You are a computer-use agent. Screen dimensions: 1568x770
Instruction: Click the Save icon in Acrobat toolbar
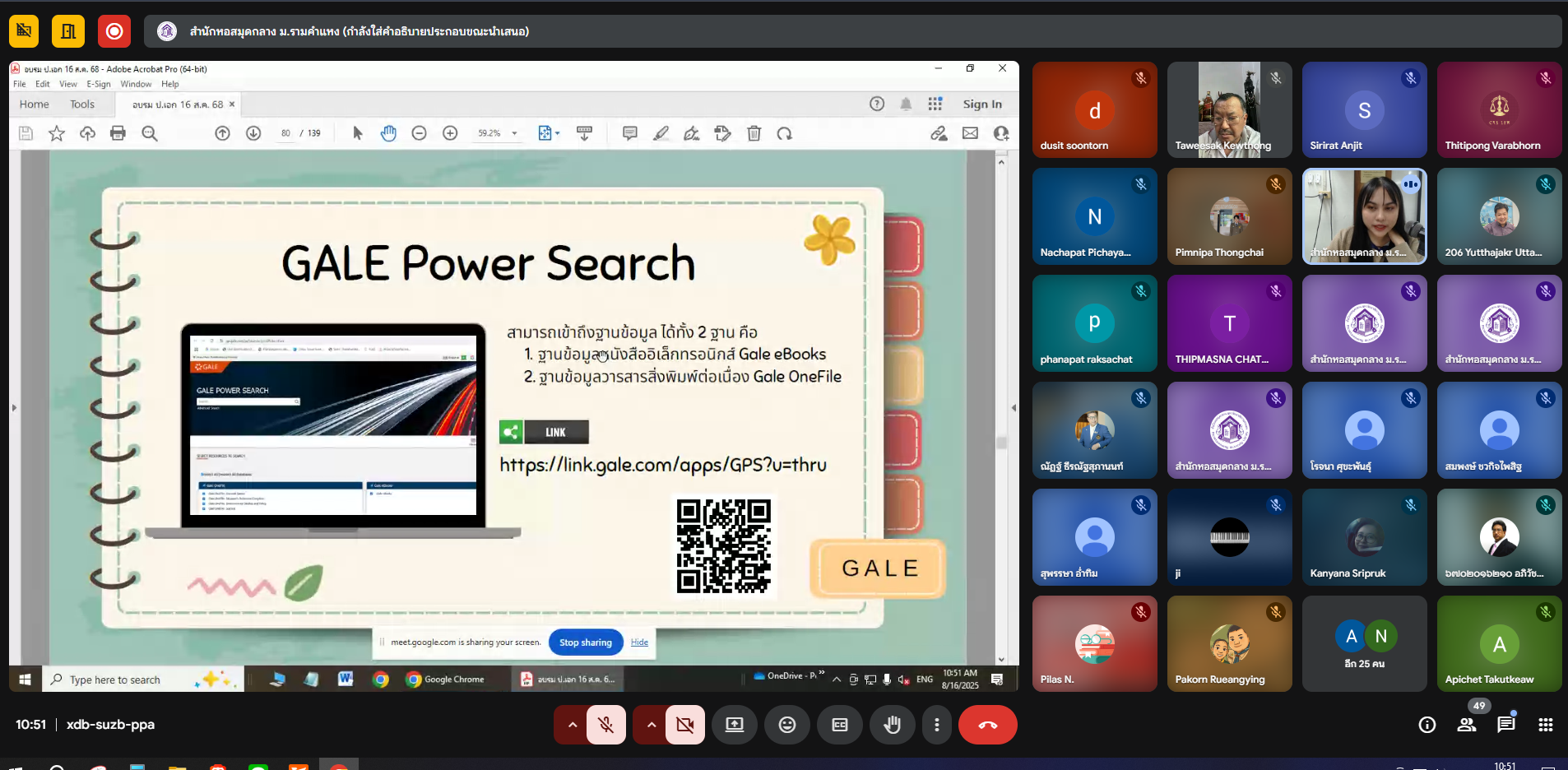[x=26, y=133]
